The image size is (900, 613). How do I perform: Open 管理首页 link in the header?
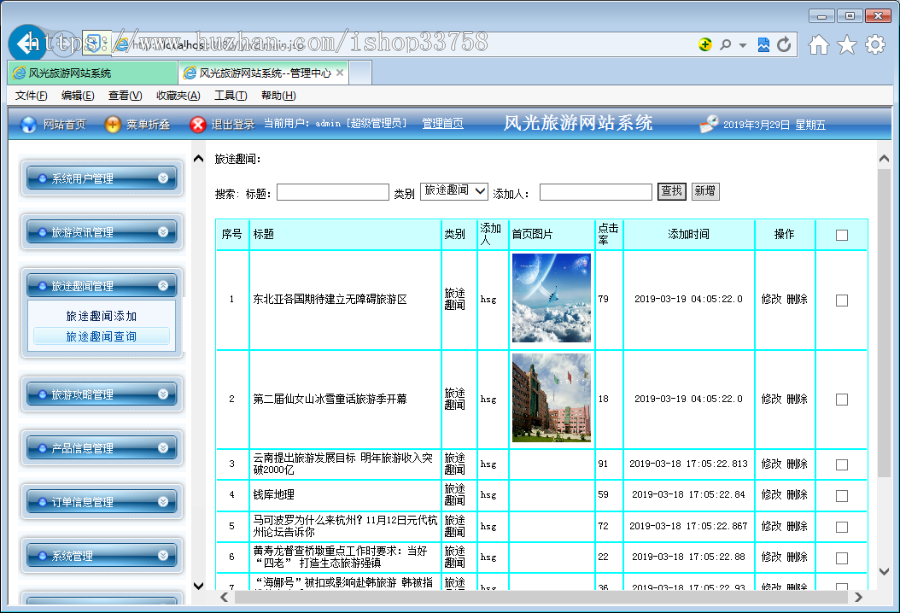coord(442,124)
